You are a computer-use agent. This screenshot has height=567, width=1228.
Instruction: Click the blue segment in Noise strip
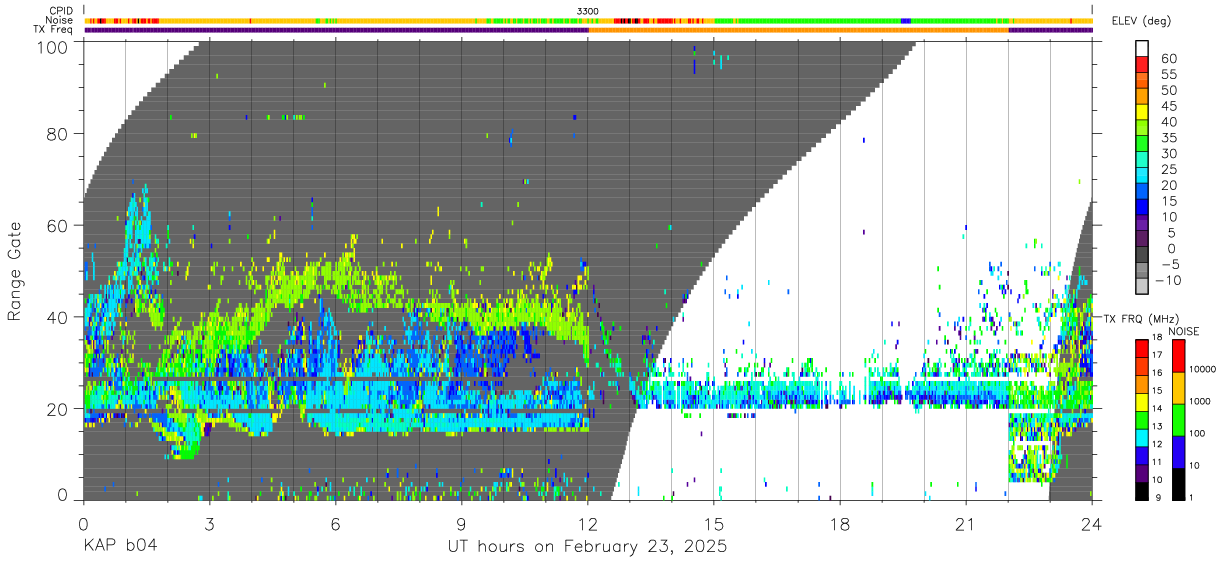(906, 20)
